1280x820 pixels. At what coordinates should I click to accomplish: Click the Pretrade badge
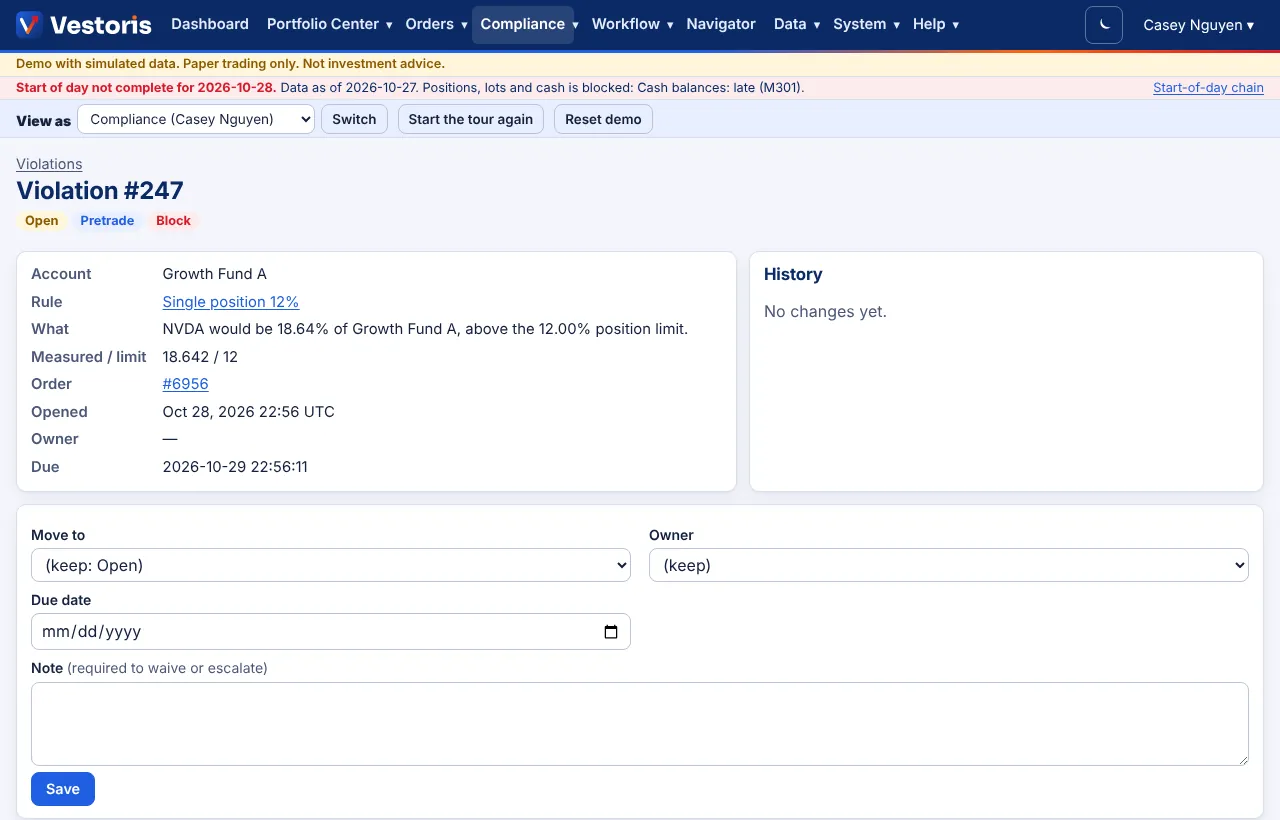point(107,221)
